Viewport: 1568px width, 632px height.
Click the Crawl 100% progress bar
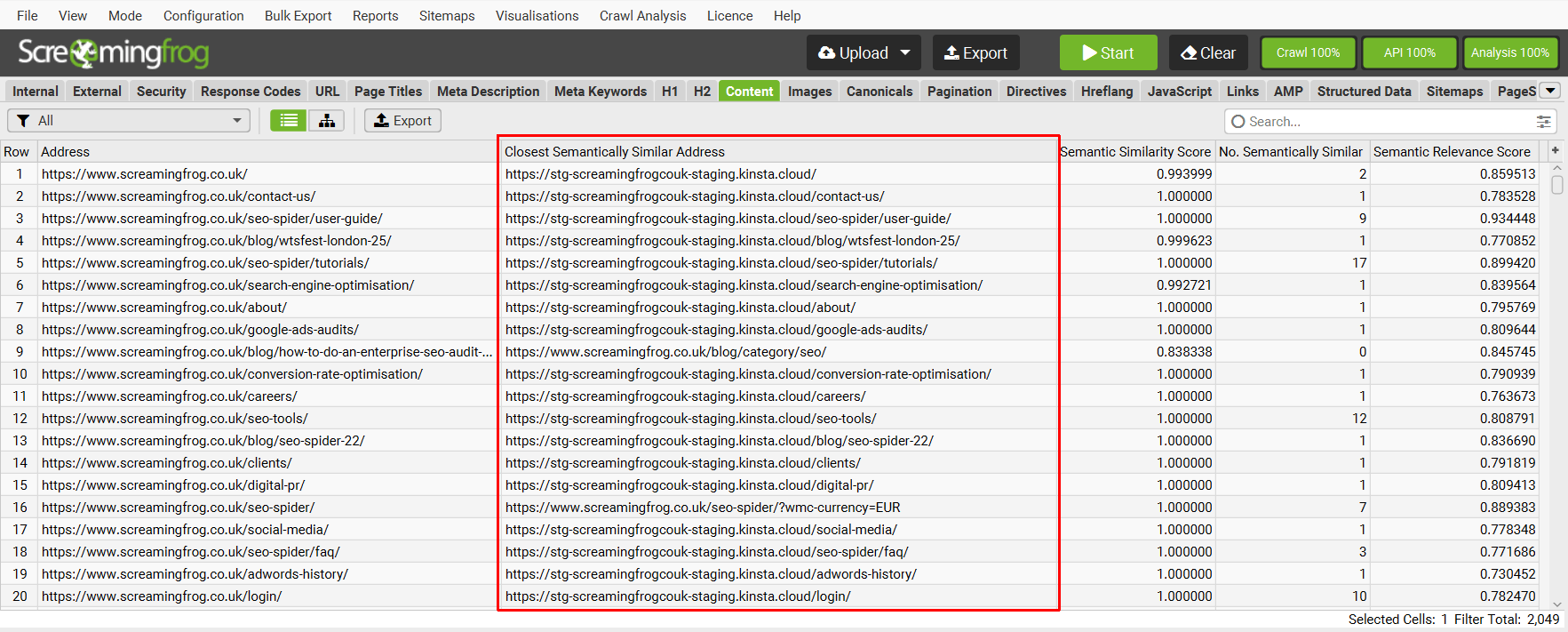tap(1308, 52)
